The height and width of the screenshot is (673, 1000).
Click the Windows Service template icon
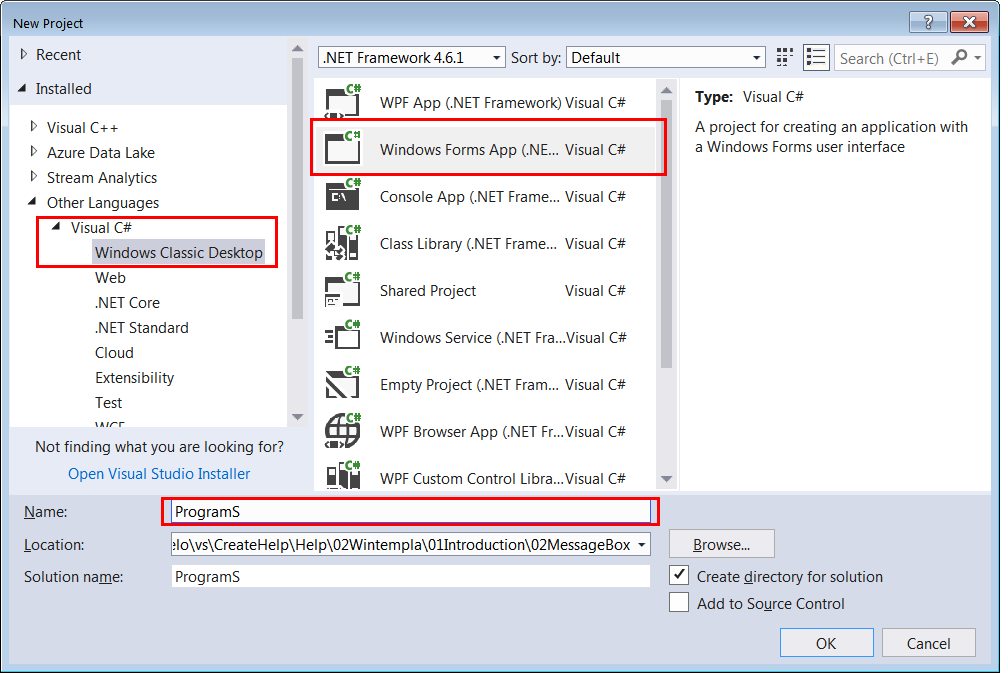pyautogui.click(x=343, y=336)
